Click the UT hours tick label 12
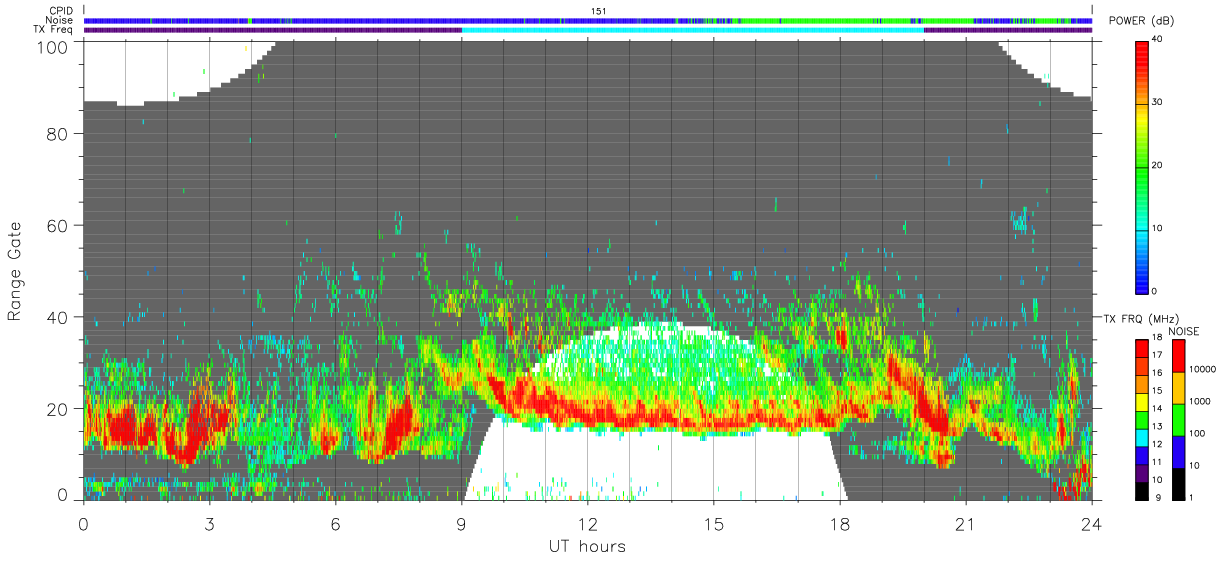 (587, 524)
